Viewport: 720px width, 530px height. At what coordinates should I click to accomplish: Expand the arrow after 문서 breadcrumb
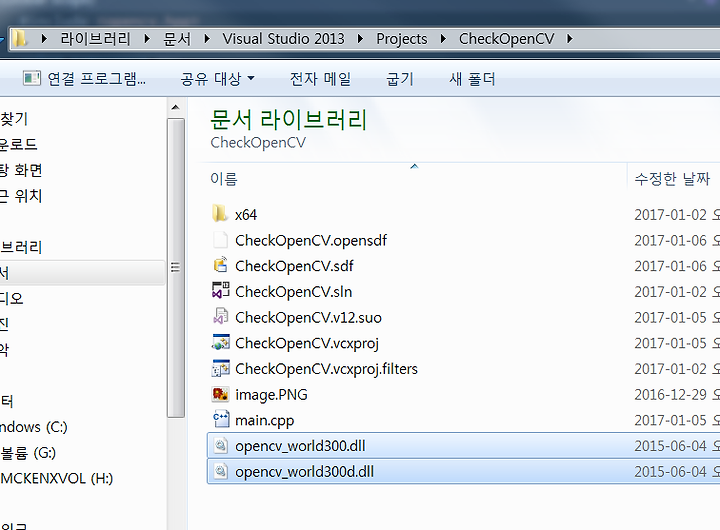pos(207,39)
